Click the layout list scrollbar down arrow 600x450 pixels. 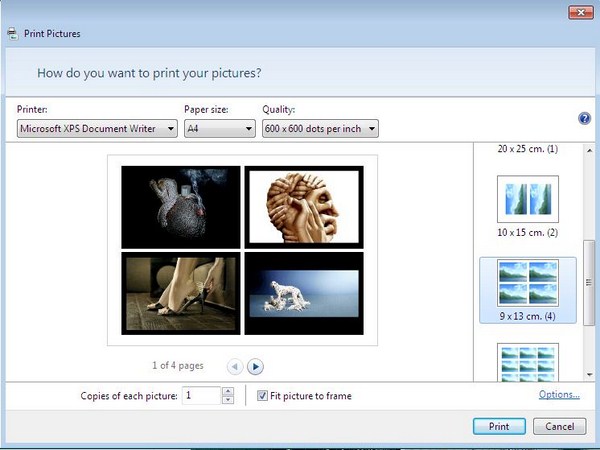pos(589,372)
